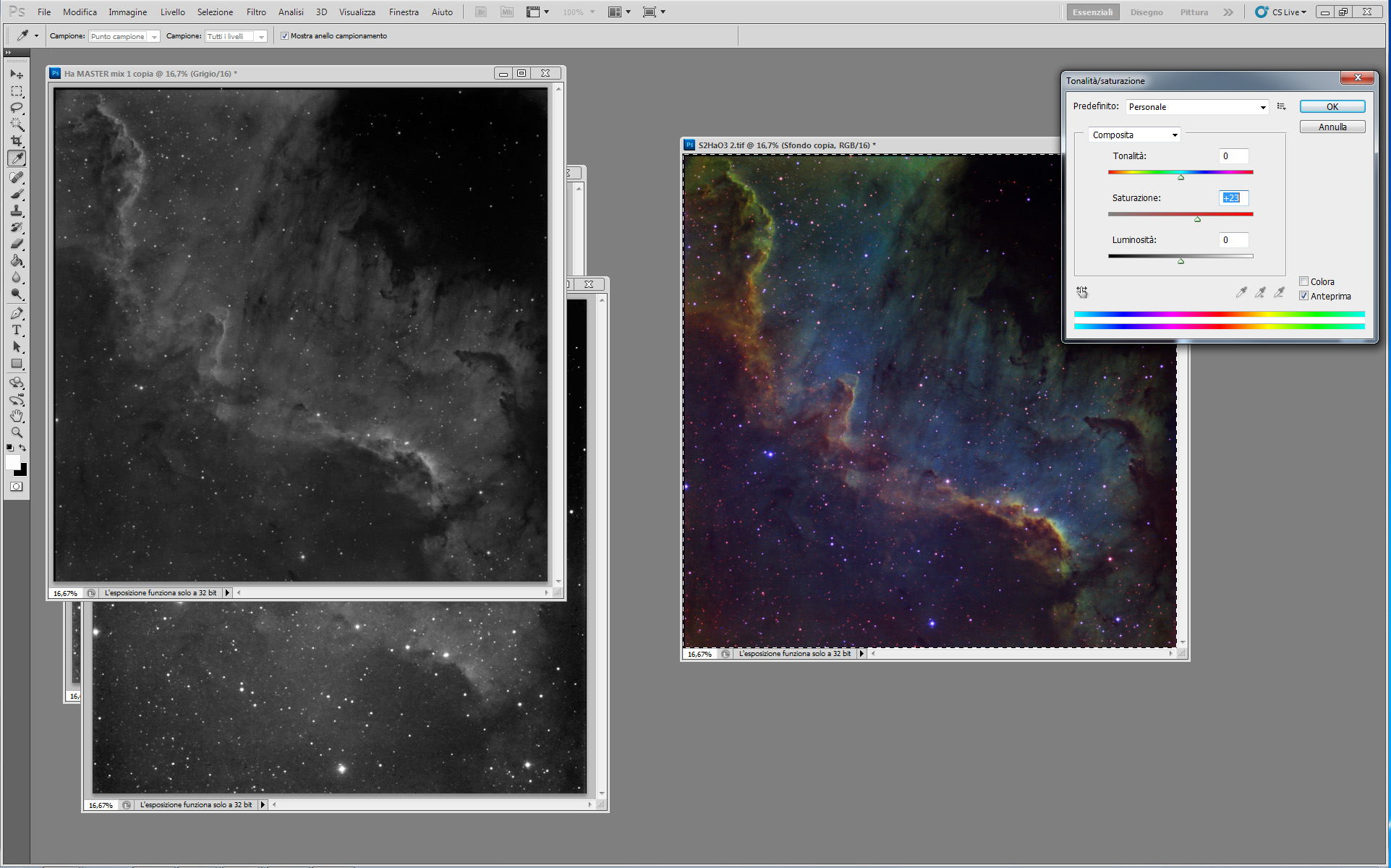
Task: Select the Blur tool
Action: [x=17, y=277]
